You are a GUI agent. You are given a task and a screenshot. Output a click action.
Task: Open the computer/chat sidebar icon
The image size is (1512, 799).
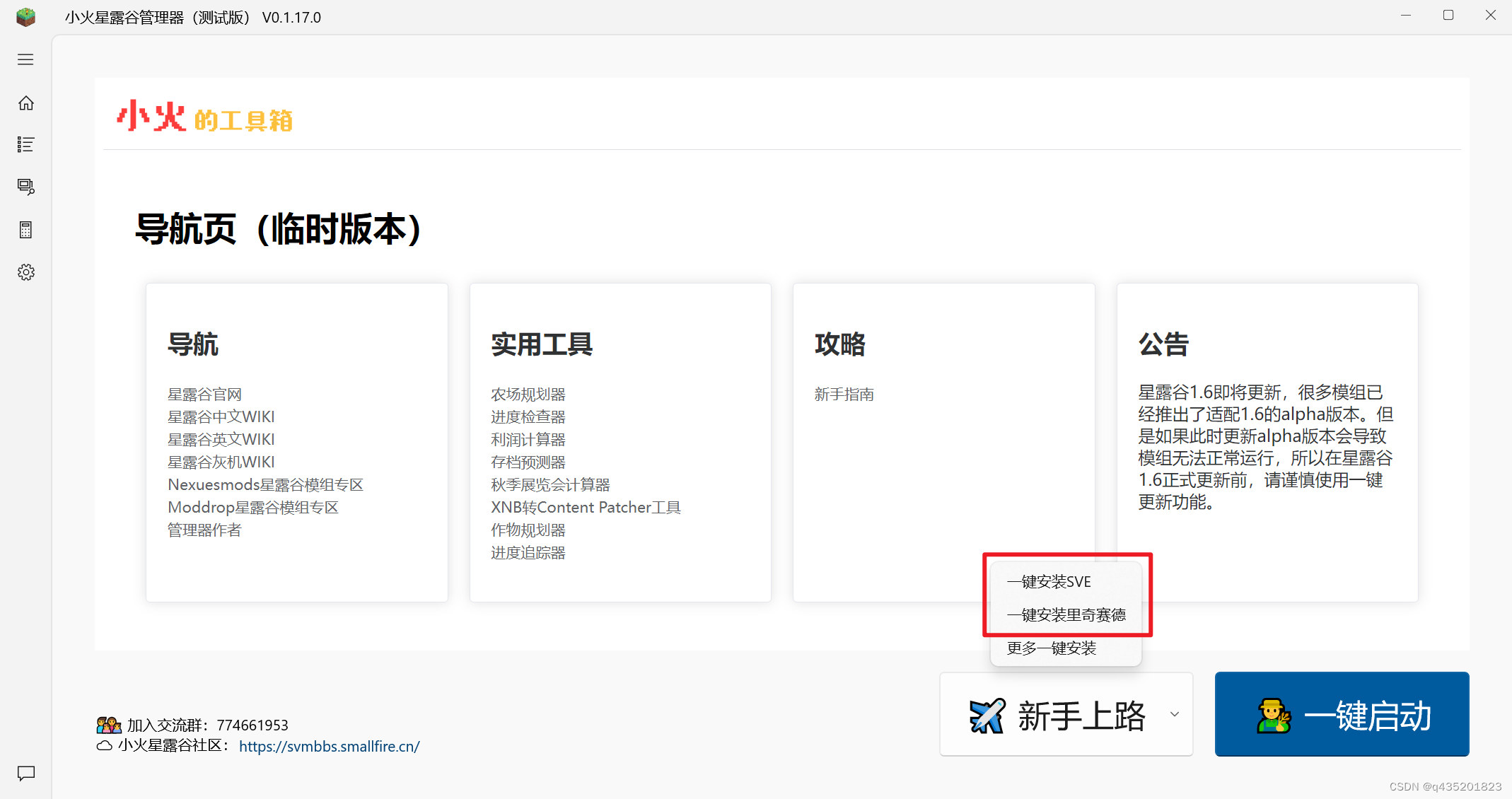25,187
